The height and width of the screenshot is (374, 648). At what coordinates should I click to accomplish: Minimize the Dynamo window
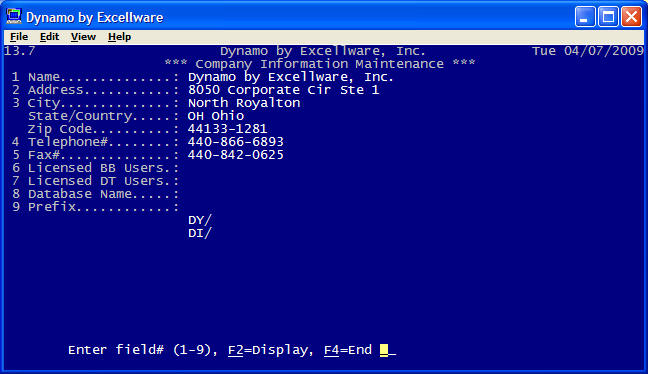click(x=585, y=17)
